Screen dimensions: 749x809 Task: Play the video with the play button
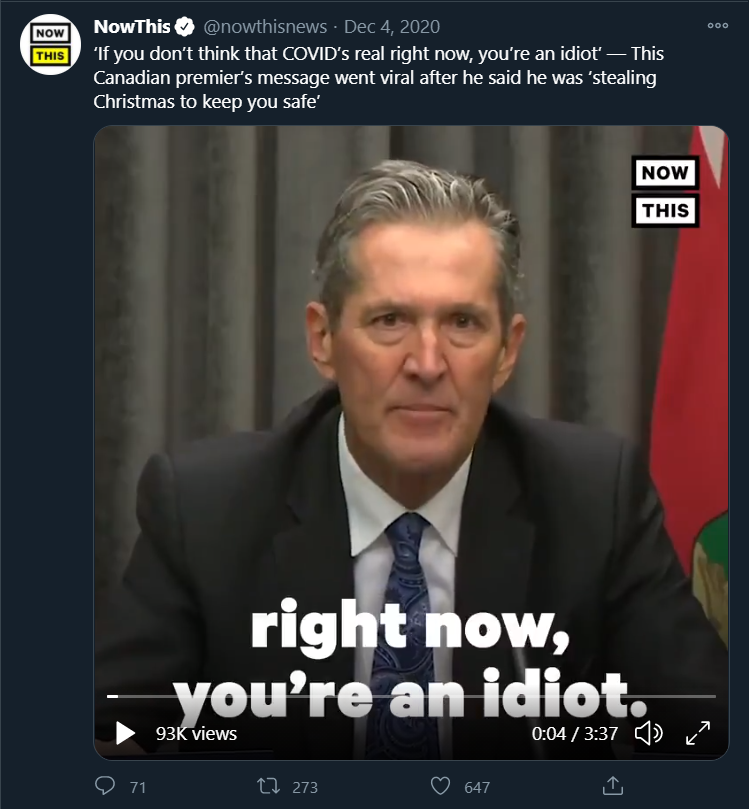125,733
